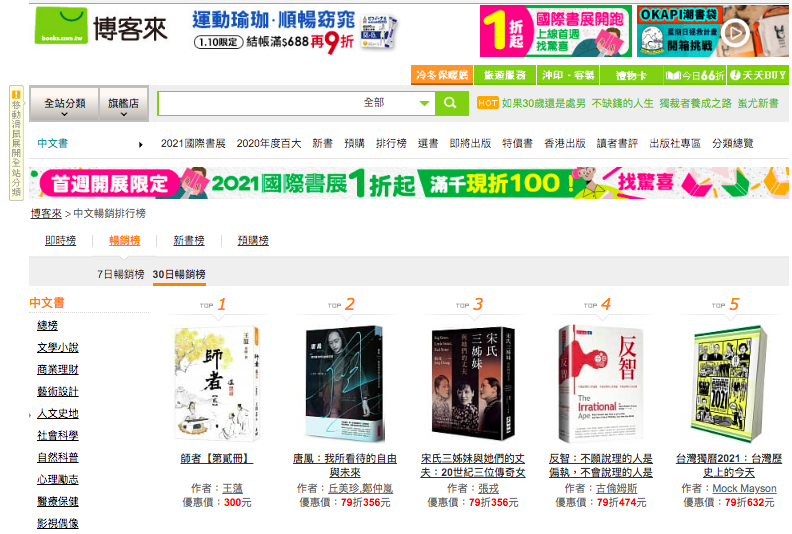Click the green magnifier search button
Viewport: 792px width, 534px height.
point(451,104)
